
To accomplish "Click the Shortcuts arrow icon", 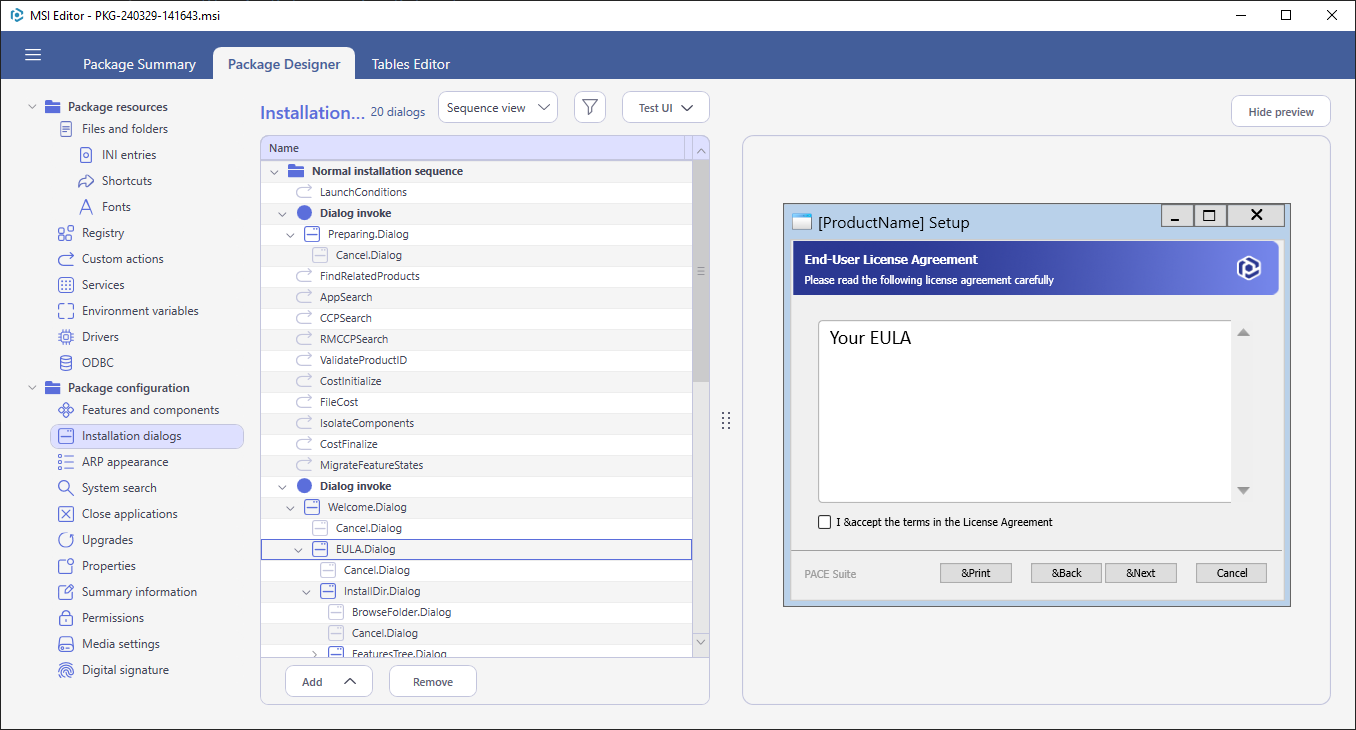I will [x=86, y=181].
